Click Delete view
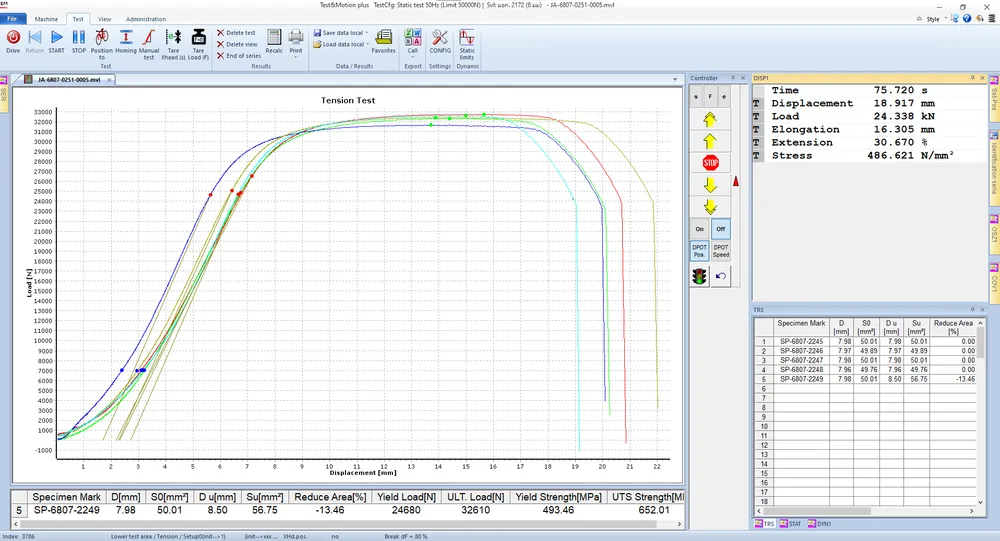Image resolution: width=1000 pixels, height=541 pixels. (x=237, y=44)
